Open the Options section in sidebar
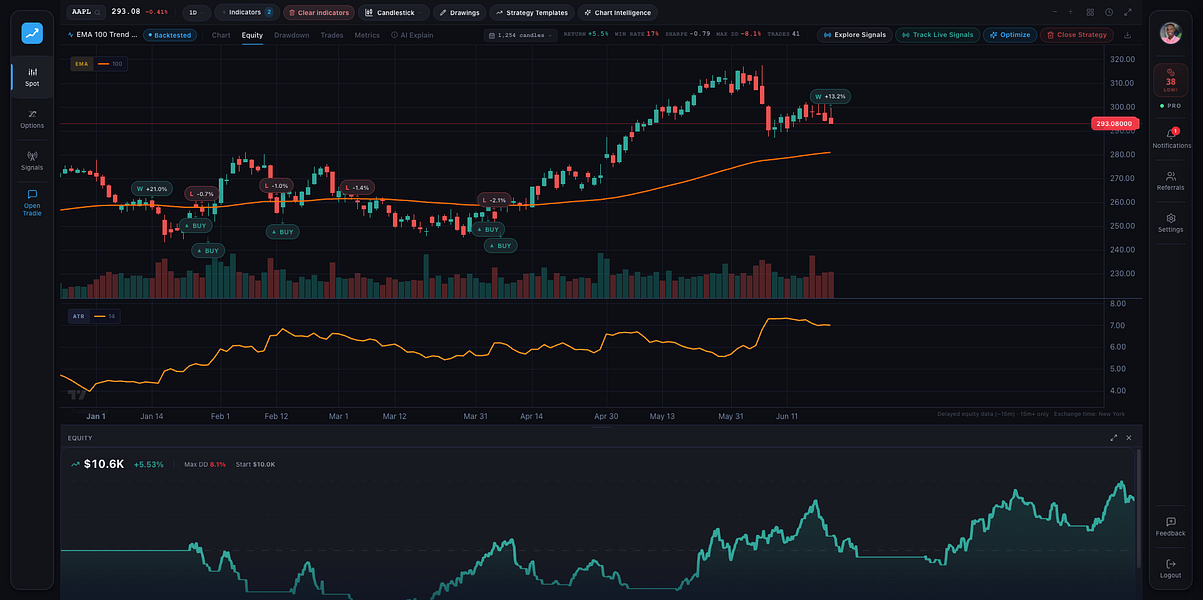Screen dimensions: 1203x600 pos(32,118)
